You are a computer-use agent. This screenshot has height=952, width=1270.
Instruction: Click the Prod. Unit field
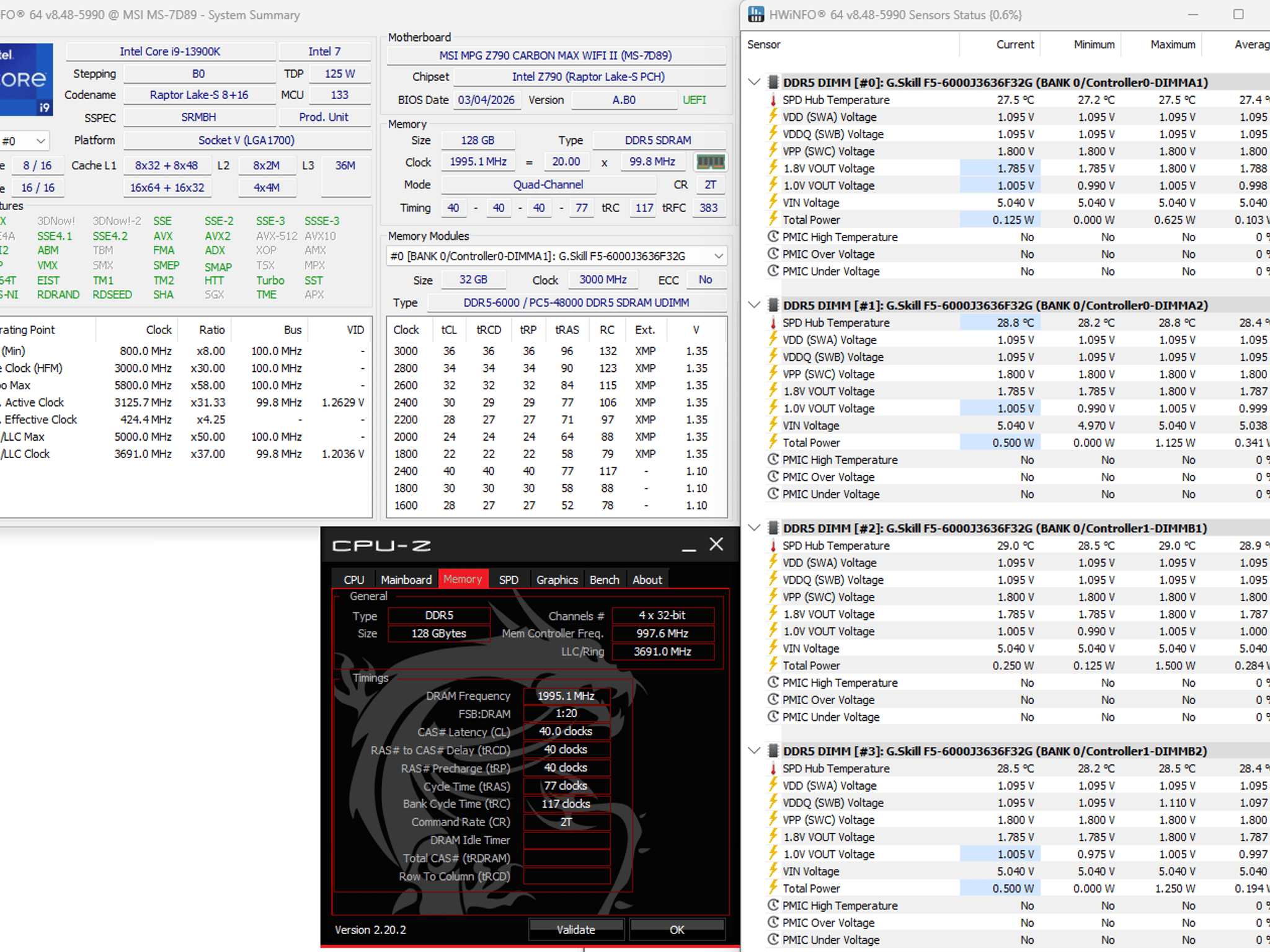pos(324,117)
